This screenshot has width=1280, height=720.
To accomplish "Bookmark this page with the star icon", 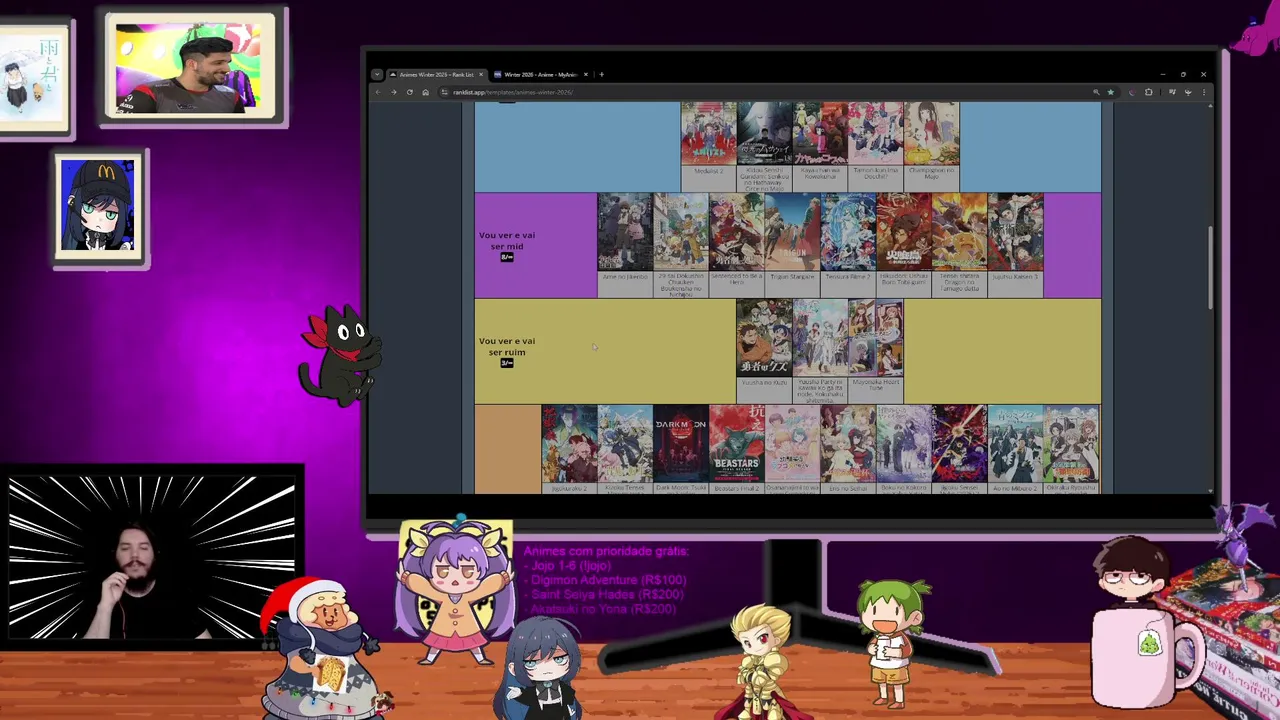I will [1110, 92].
